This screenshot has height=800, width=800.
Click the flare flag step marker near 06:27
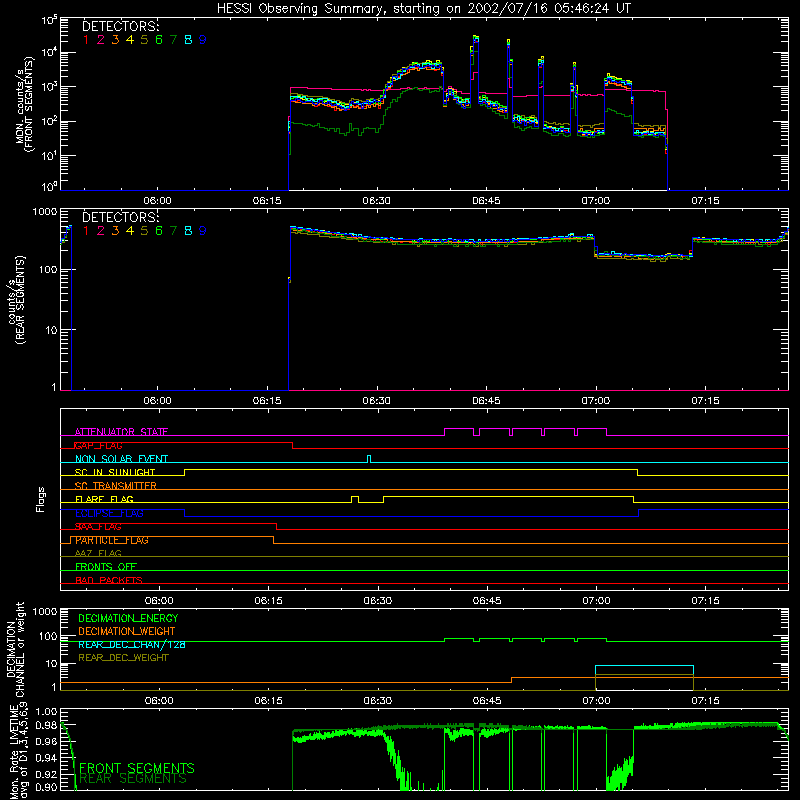click(x=355, y=499)
